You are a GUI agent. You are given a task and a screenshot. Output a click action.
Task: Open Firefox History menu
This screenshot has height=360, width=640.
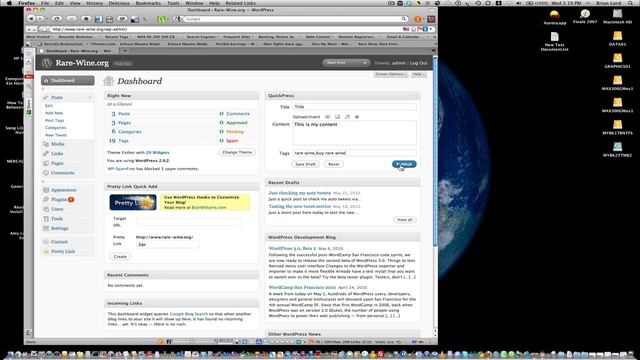(94, 3)
